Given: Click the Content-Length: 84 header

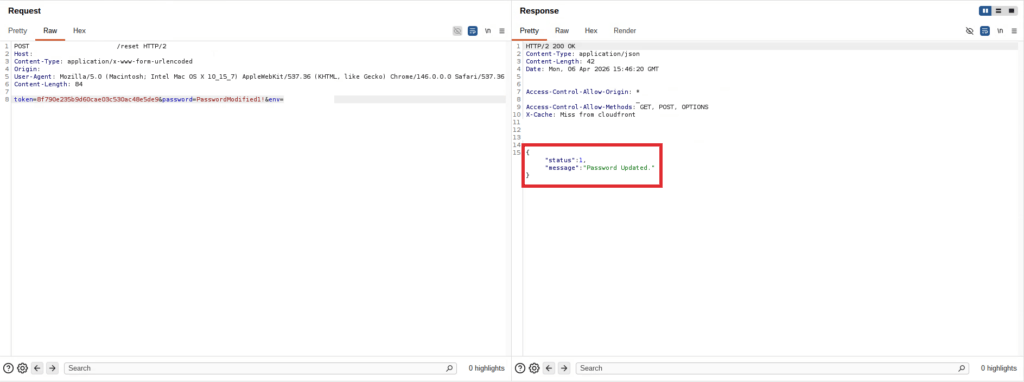Looking at the screenshot, I should [48, 84].
